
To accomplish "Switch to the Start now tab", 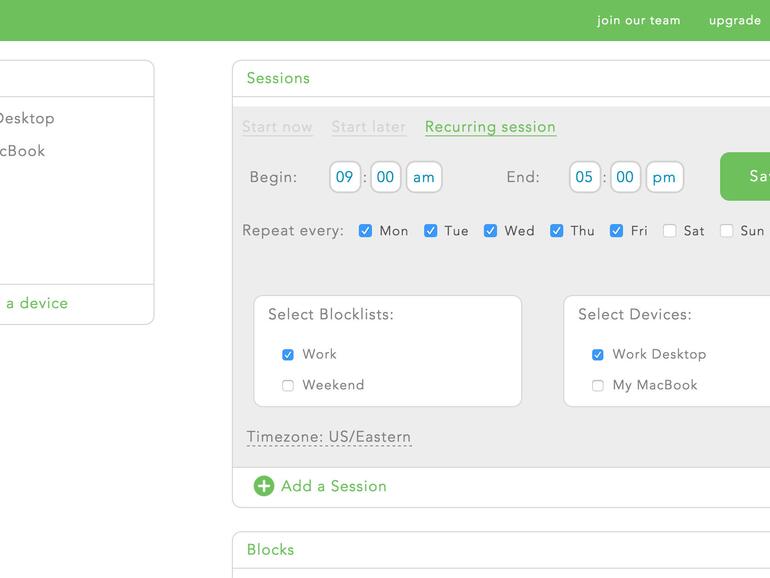I will click(x=277, y=127).
